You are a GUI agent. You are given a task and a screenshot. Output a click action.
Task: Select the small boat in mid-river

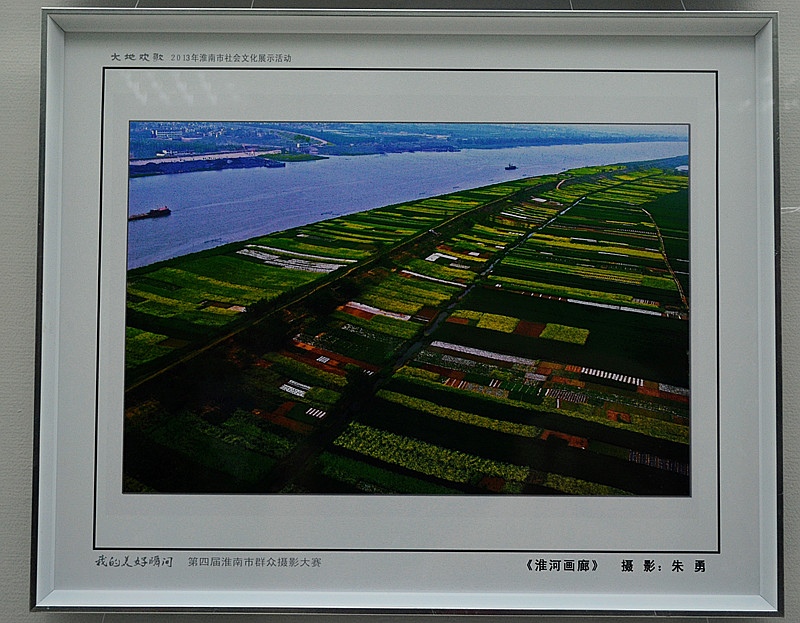tap(510, 166)
